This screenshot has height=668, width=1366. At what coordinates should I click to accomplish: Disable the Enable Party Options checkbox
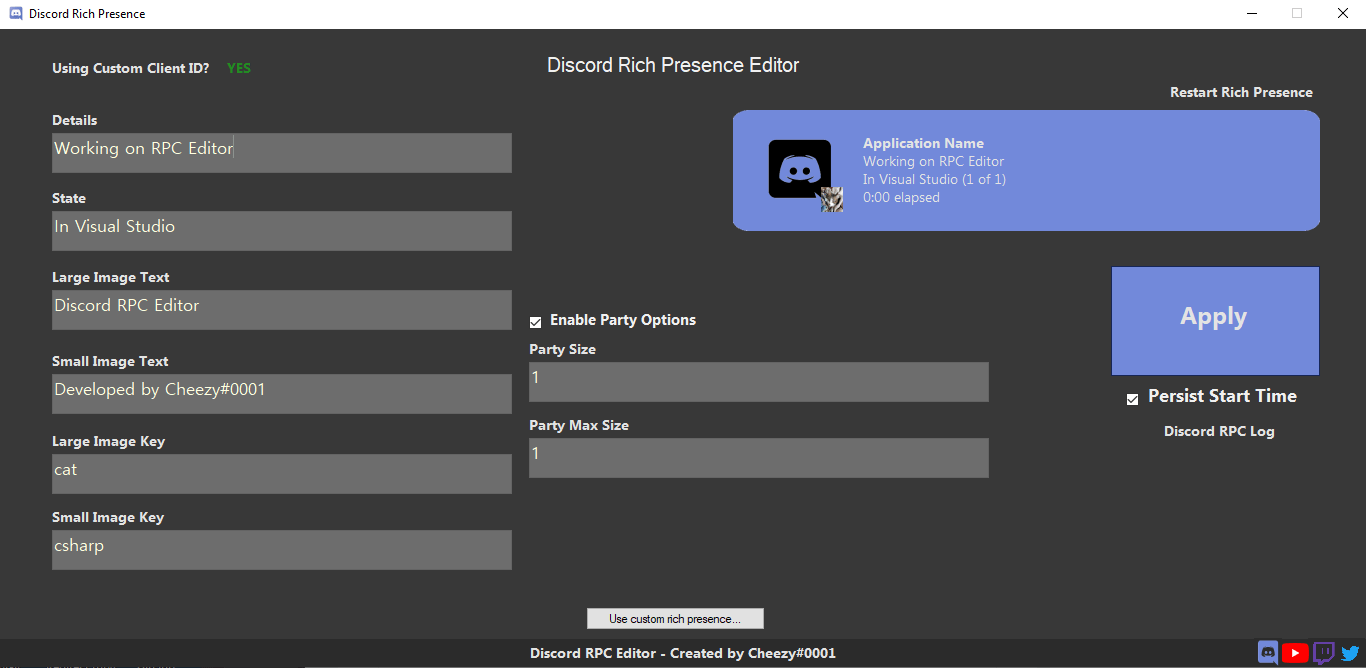pos(536,321)
